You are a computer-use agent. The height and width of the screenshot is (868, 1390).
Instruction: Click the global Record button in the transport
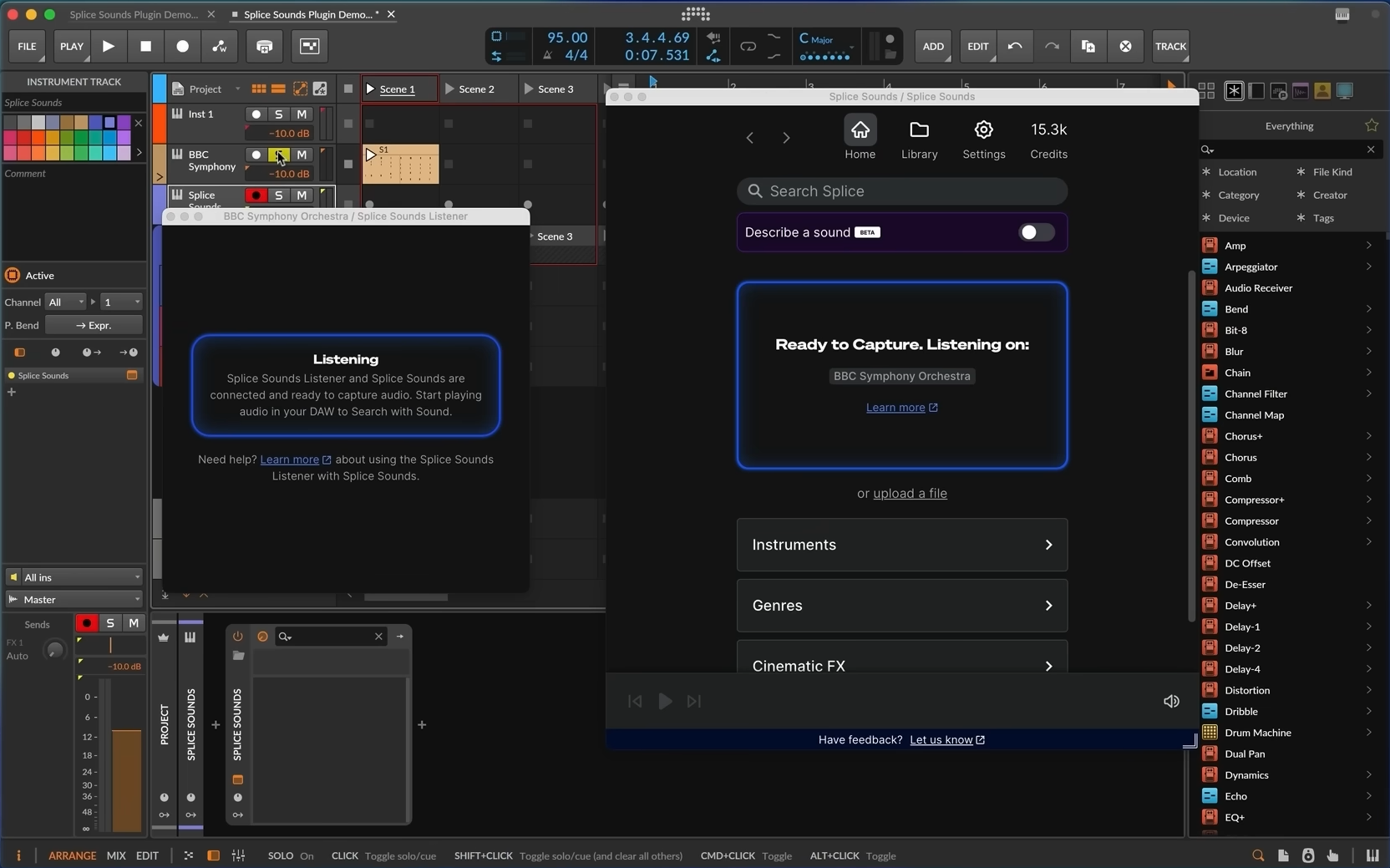pyautogui.click(x=182, y=46)
